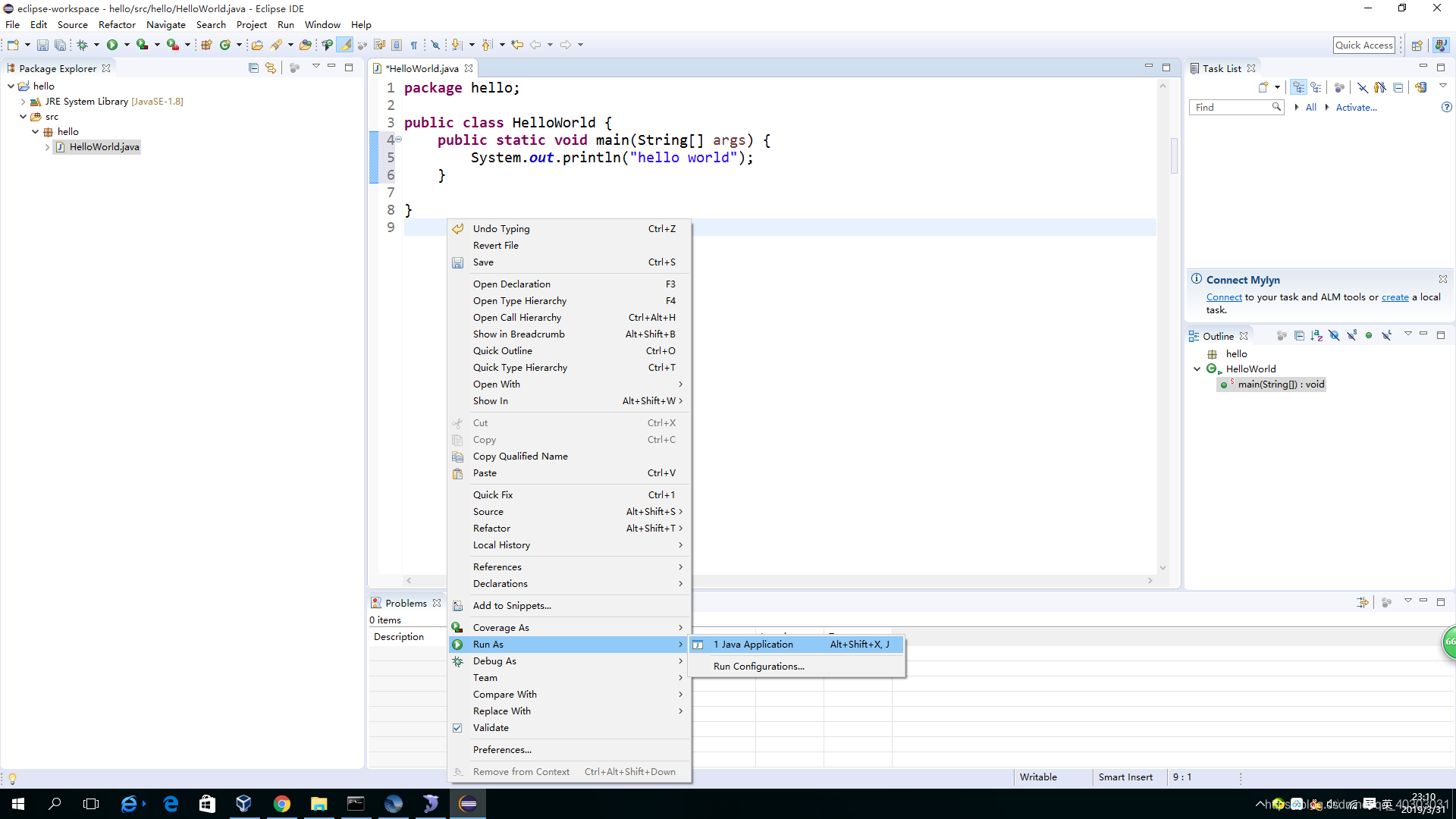The height and width of the screenshot is (819, 1456).
Task: Click the New Java Class toolbar icon
Action: point(225,45)
